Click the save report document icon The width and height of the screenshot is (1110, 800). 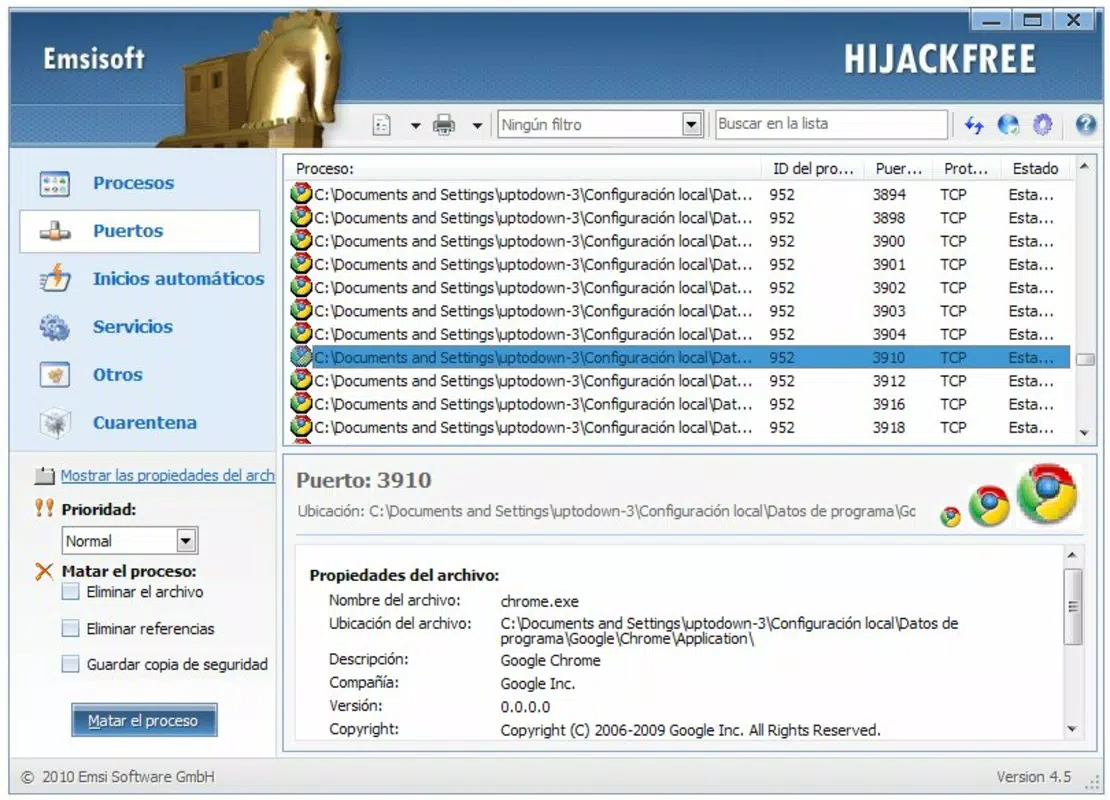click(x=382, y=125)
